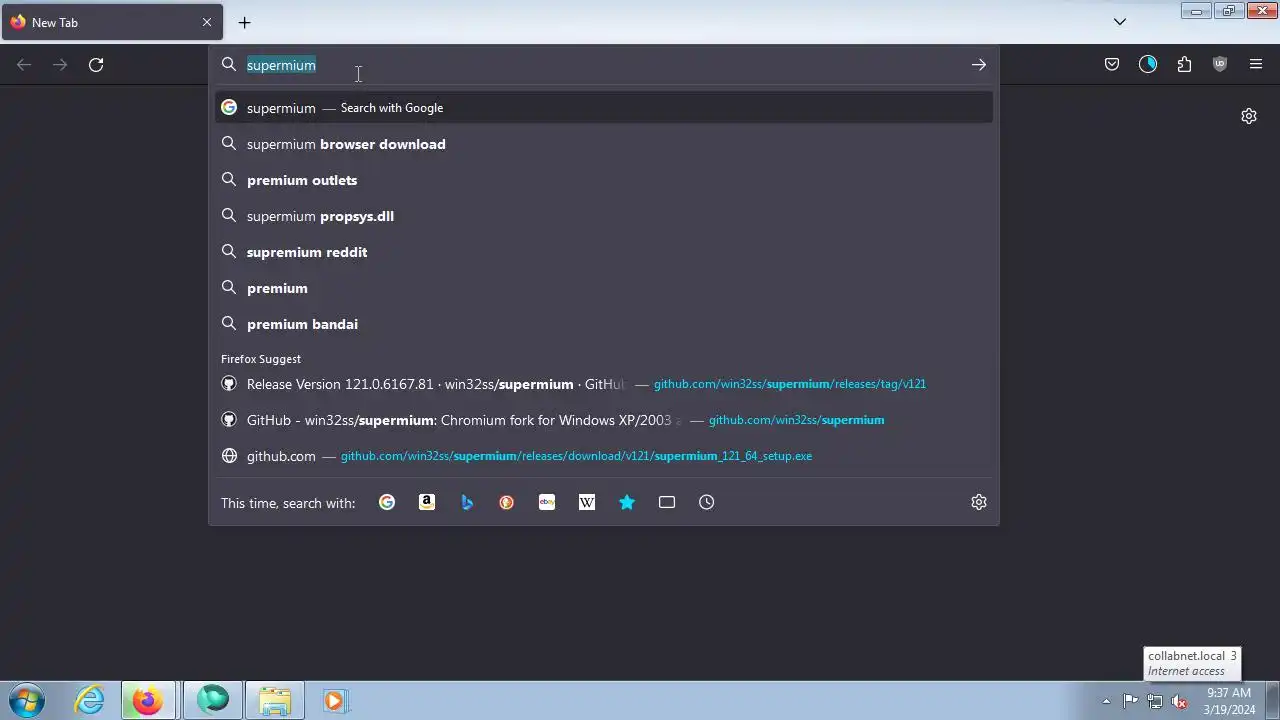Open the Extensions puzzle icon
This screenshot has height=720, width=1280.
tap(1184, 65)
